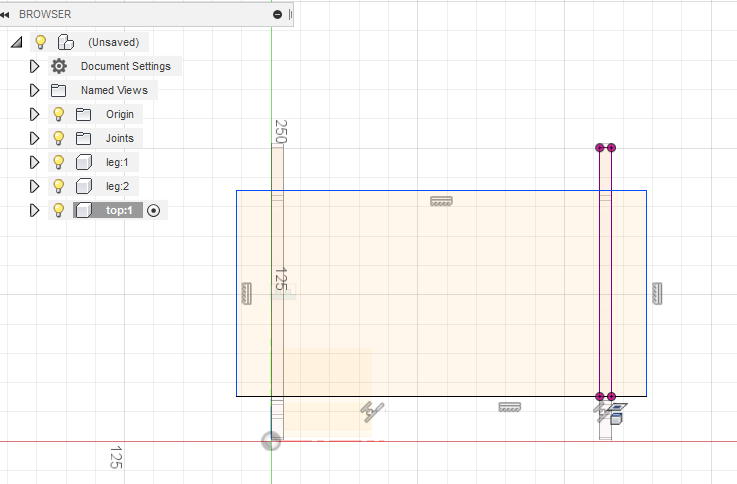Image resolution: width=737 pixels, height=484 pixels.
Task: Click the 125 scale label below the red axis
Action: click(116, 457)
